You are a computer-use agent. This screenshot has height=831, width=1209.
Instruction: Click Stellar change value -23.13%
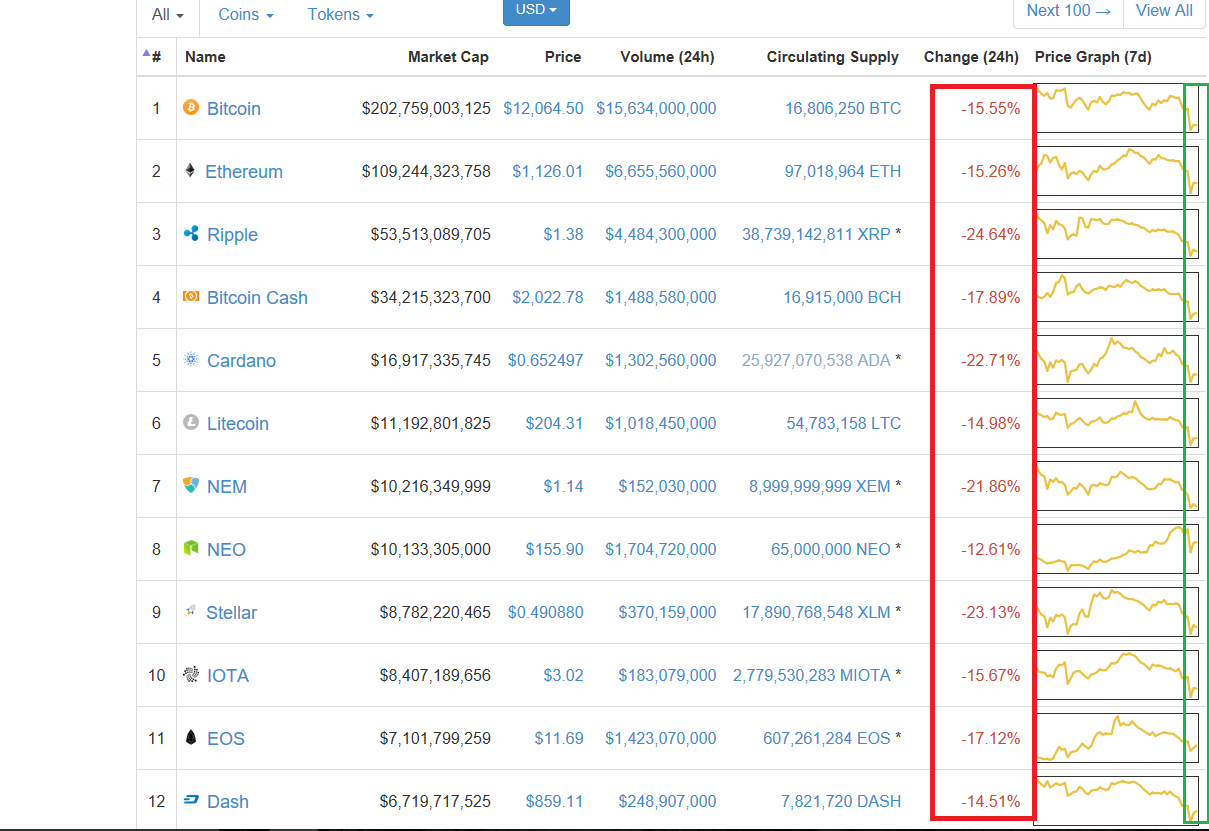(x=991, y=612)
